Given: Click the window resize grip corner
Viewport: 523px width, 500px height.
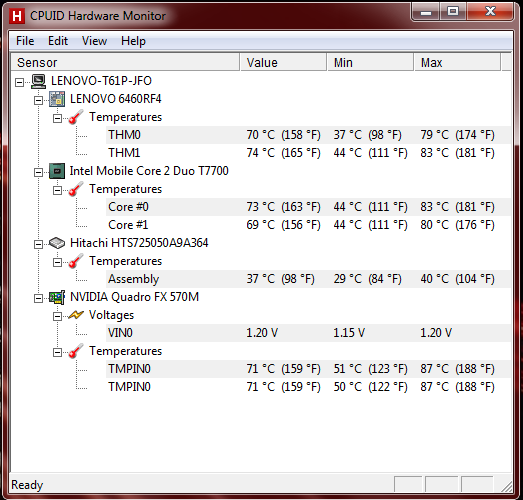Looking at the screenshot, I should (507, 486).
